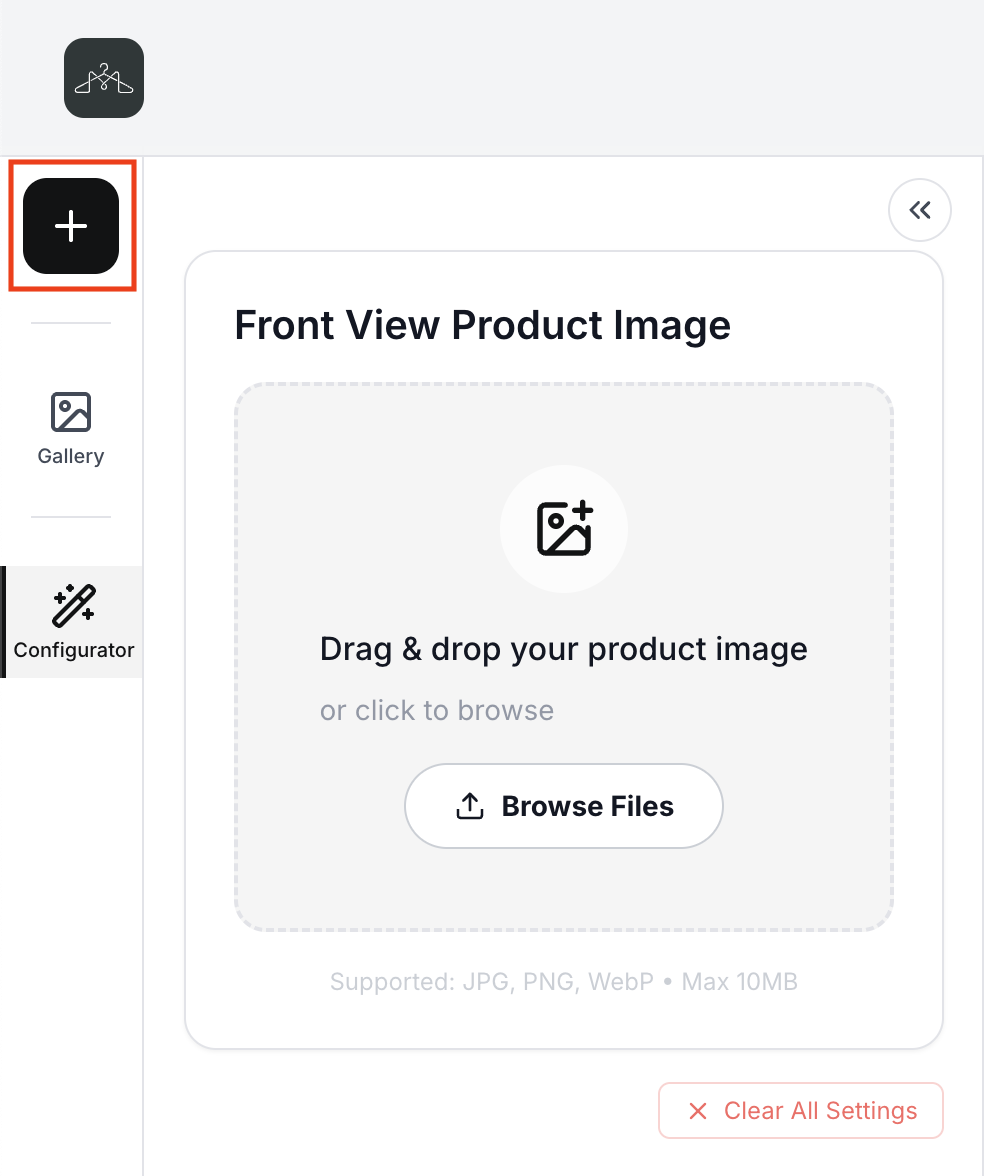Click the Browse Files button
The height and width of the screenshot is (1176, 984).
pyautogui.click(x=564, y=806)
